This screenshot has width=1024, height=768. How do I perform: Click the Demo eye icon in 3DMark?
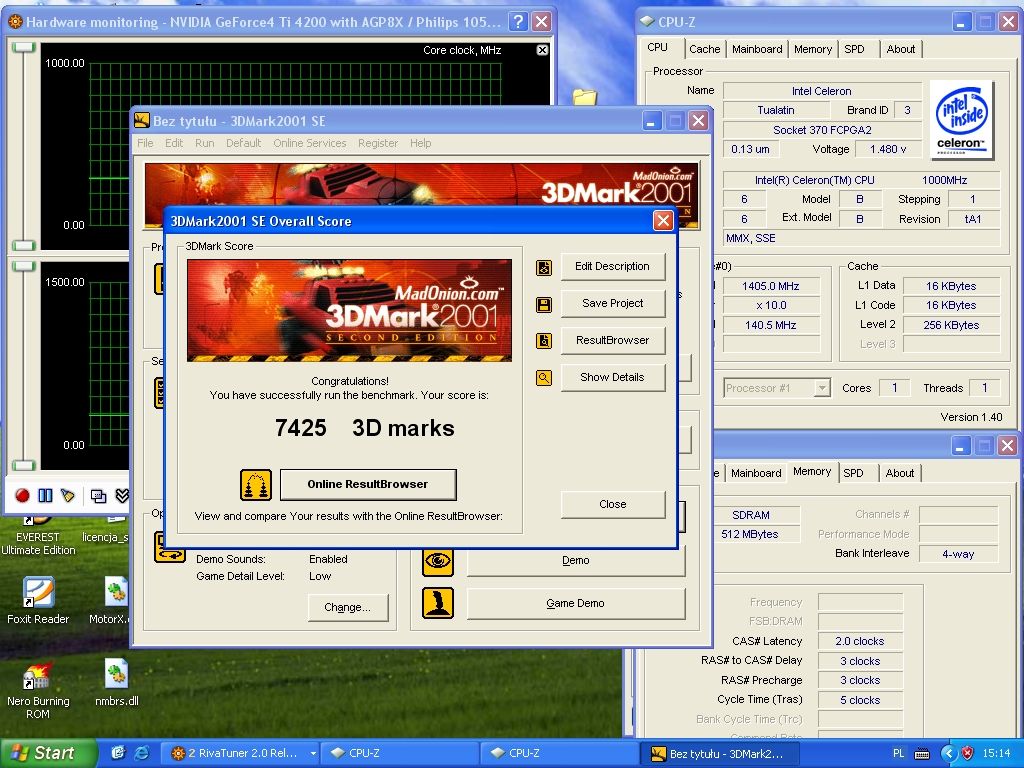pos(438,560)
